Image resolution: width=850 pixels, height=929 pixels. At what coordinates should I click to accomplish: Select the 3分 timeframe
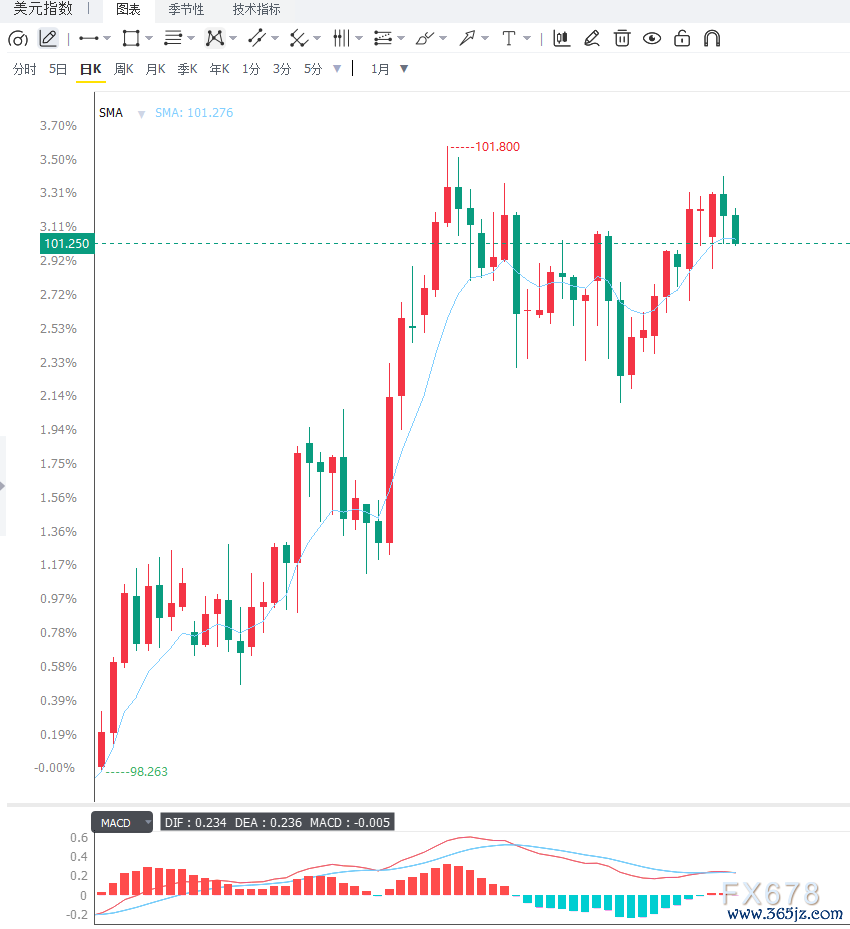(282, 69)
